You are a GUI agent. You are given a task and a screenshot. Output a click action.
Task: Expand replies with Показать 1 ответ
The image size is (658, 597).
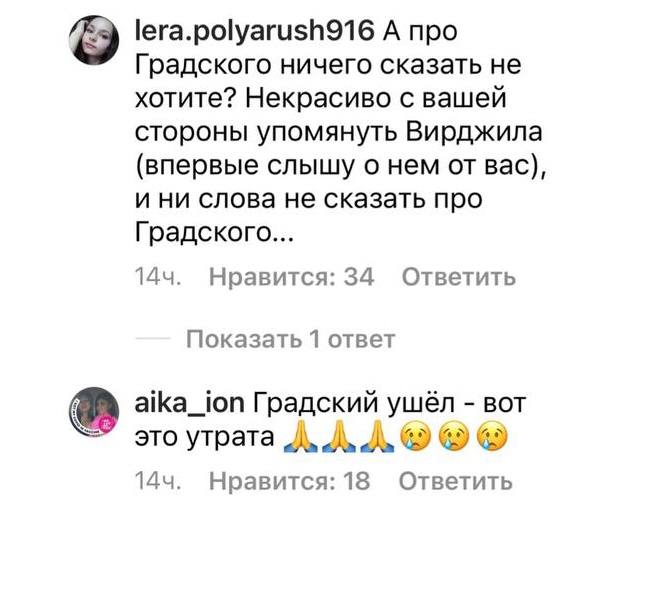click(290, 339)
